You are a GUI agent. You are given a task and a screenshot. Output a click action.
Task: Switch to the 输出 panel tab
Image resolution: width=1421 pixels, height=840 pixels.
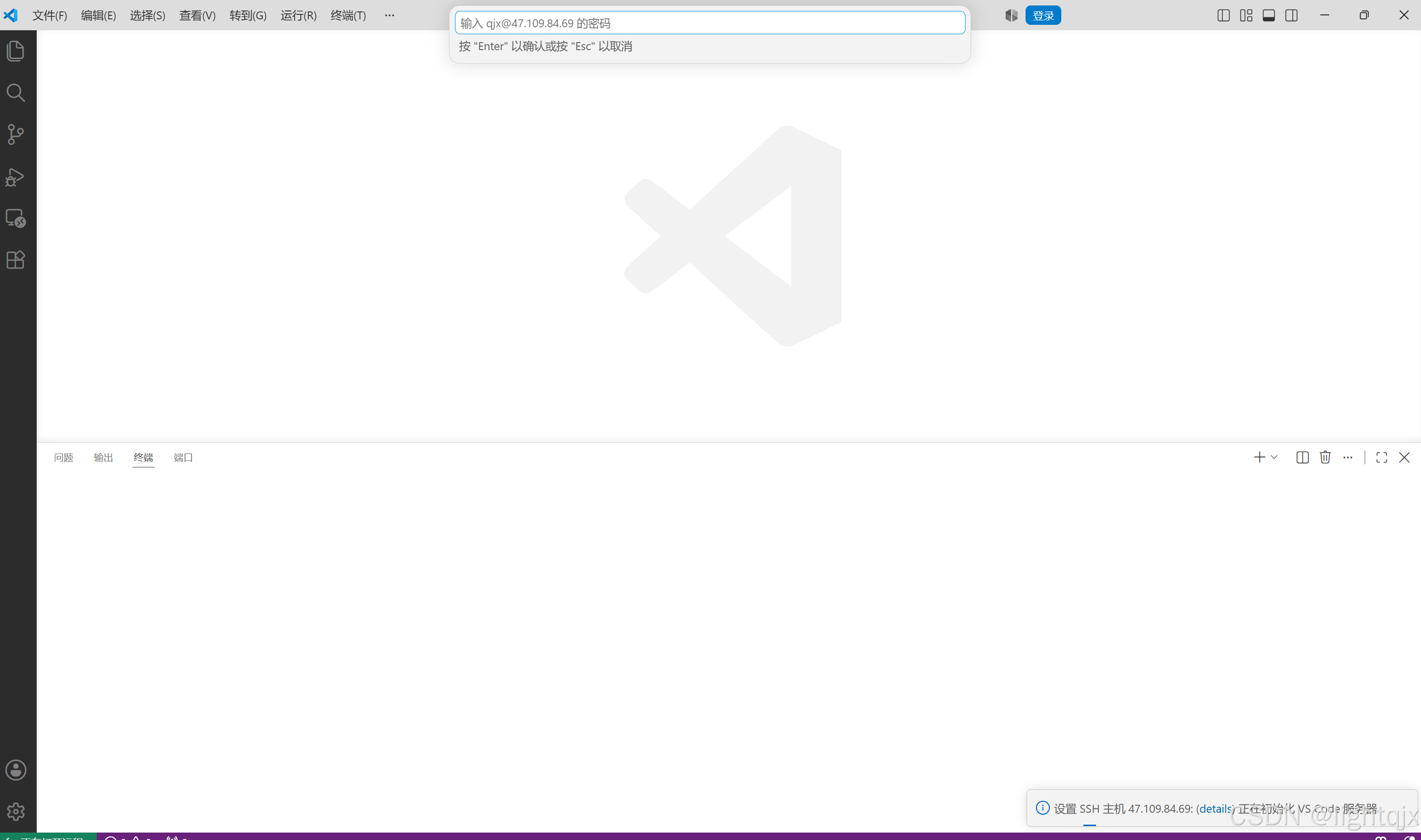(x=104, y=457)
